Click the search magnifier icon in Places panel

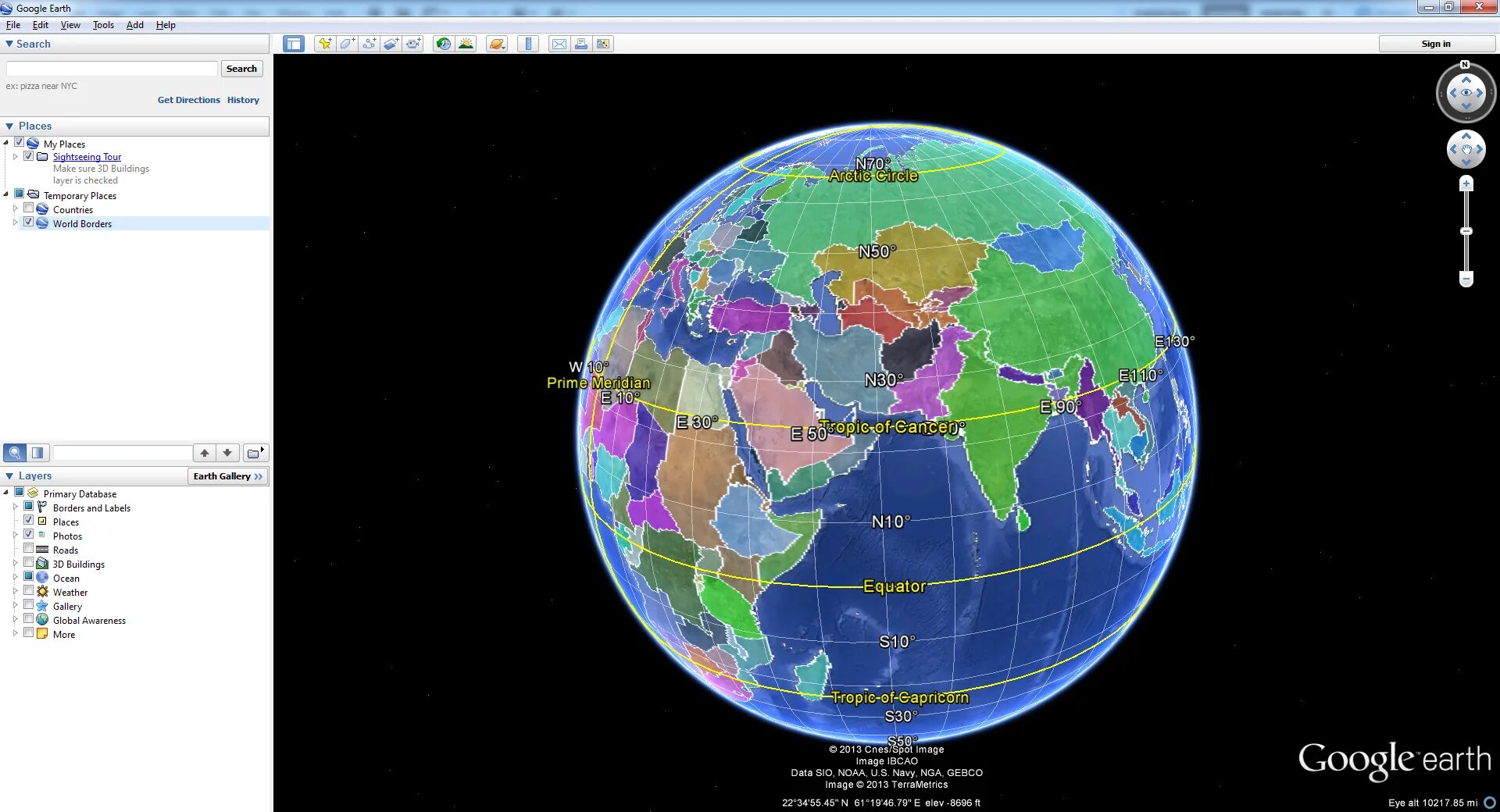(15, 453)
